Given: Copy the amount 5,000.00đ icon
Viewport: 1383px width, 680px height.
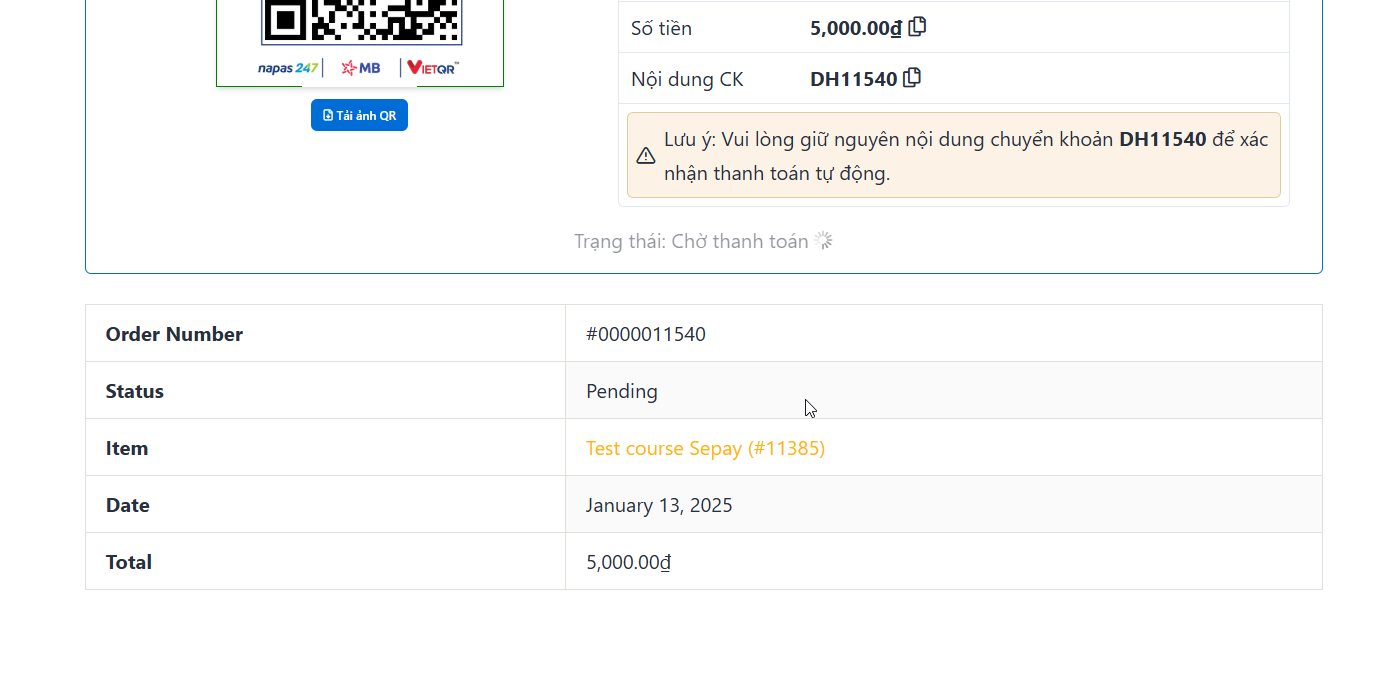Looking at the screenshot, I should pos(917,27).
